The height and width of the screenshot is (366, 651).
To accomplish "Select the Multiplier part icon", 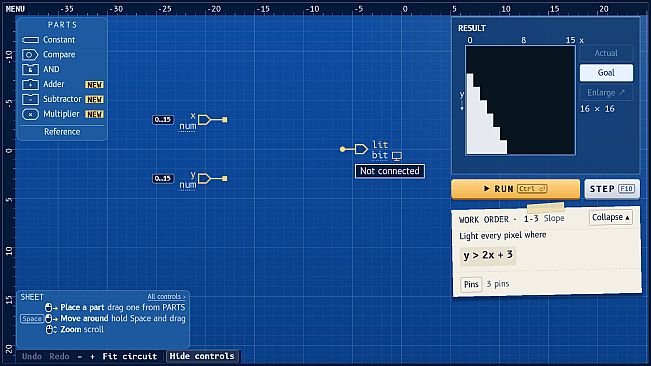I will click(30, 114).
